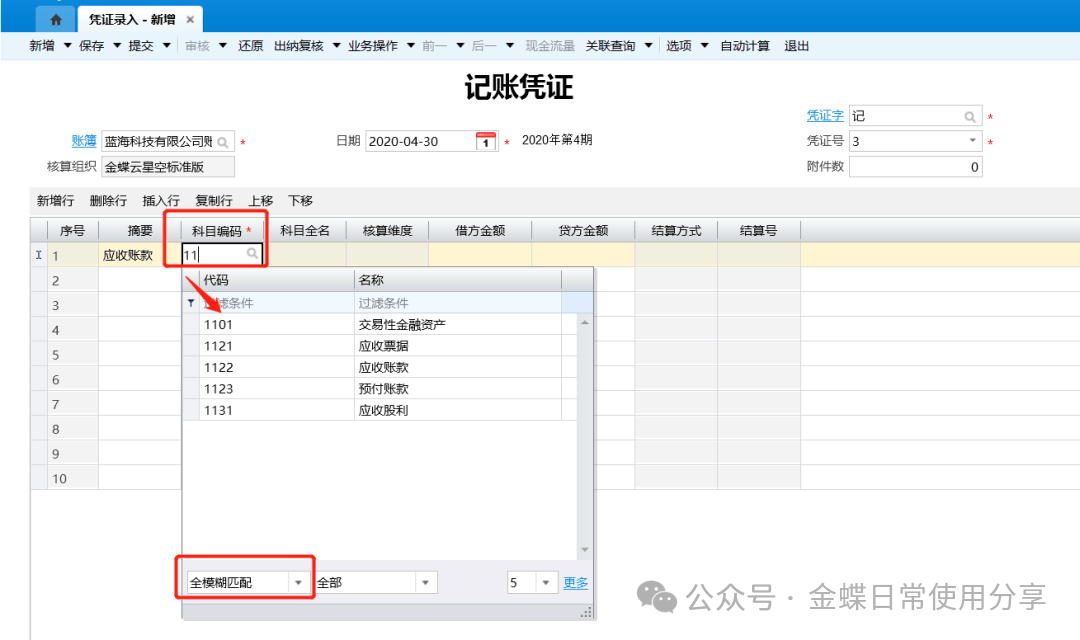Viewport: 1080px width, 640px height.
Task: Open the 全部 scope dropdown
Action: click(425, 583)
